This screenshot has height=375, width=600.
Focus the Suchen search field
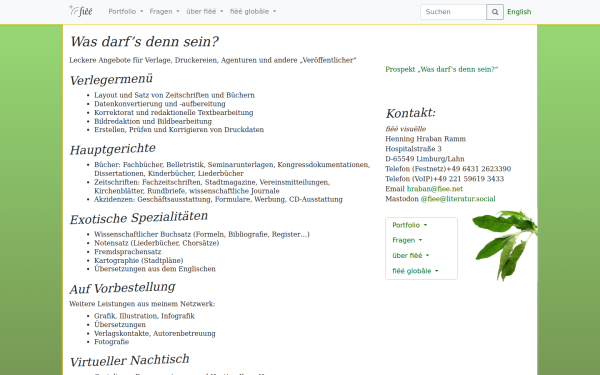[453, 12]
